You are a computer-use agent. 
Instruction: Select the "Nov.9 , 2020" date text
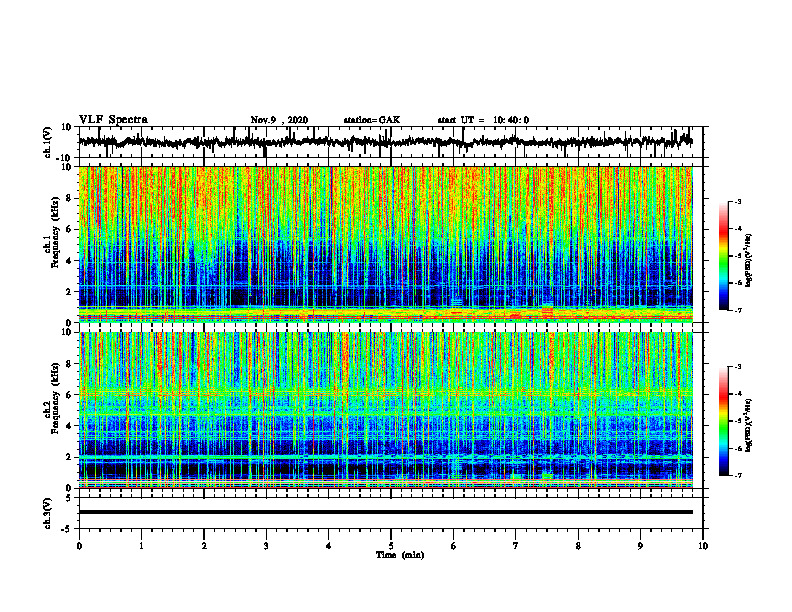pos(279,120)
